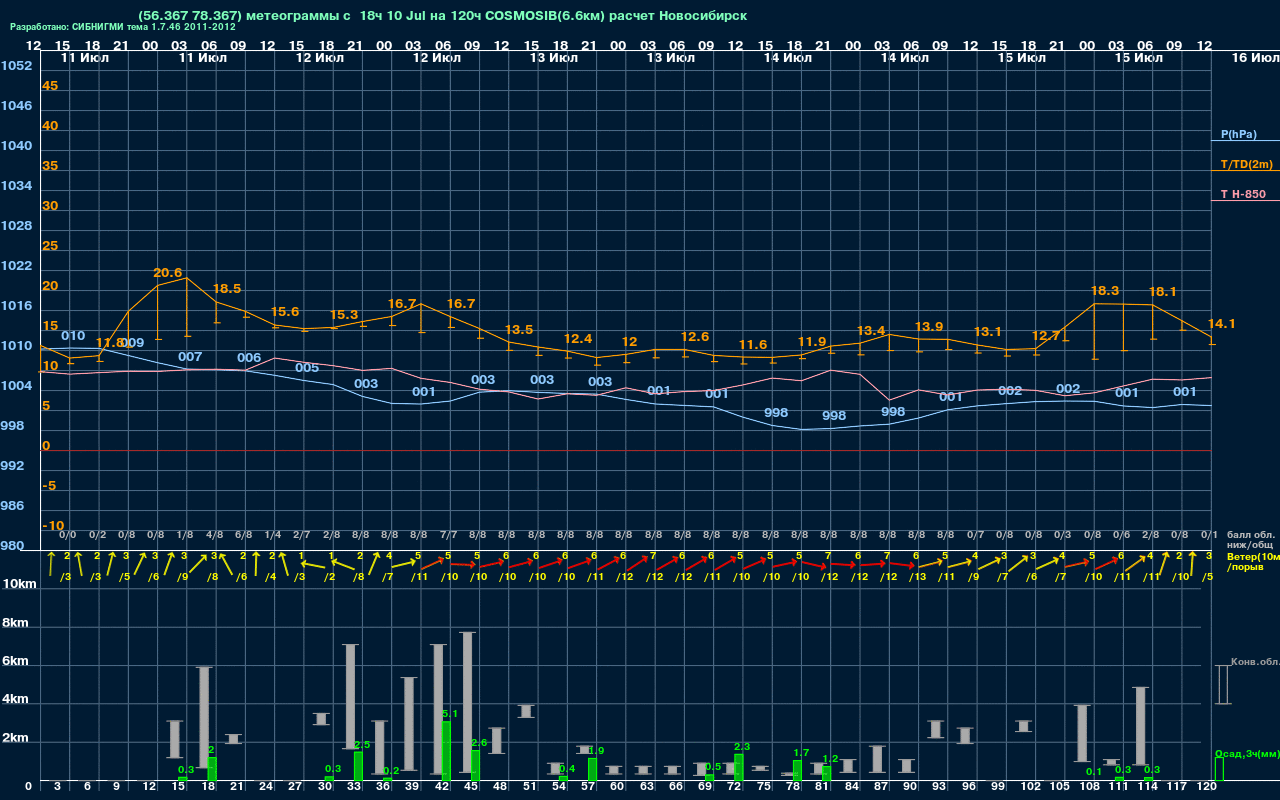The width and height of the screenshot is (1280, 800).
Task: Click the 'Разработано: СИБНИГМИ' credit line
Action: point(123,27)
